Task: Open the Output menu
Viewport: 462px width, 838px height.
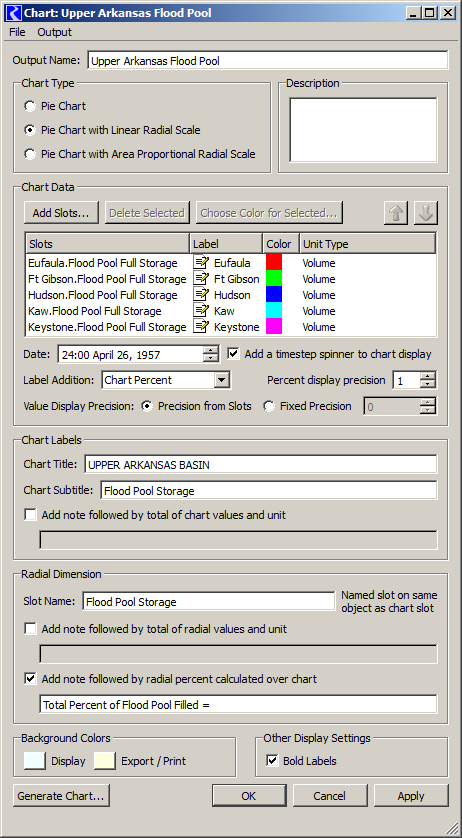Action: (55, 32)
